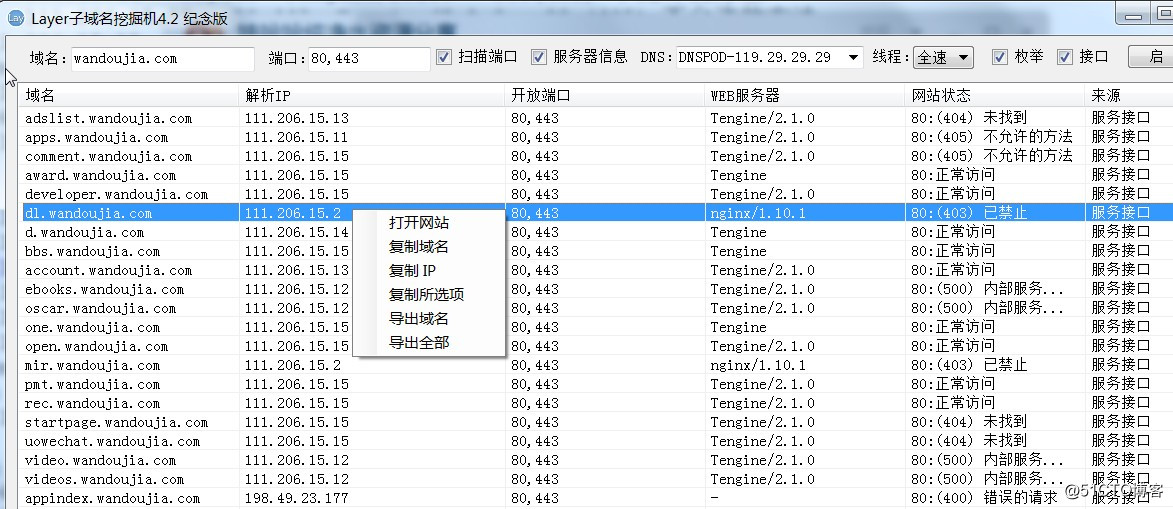Choose 导出全部 from context menu
Screen dimensions: 1173x509
[419, 343]
